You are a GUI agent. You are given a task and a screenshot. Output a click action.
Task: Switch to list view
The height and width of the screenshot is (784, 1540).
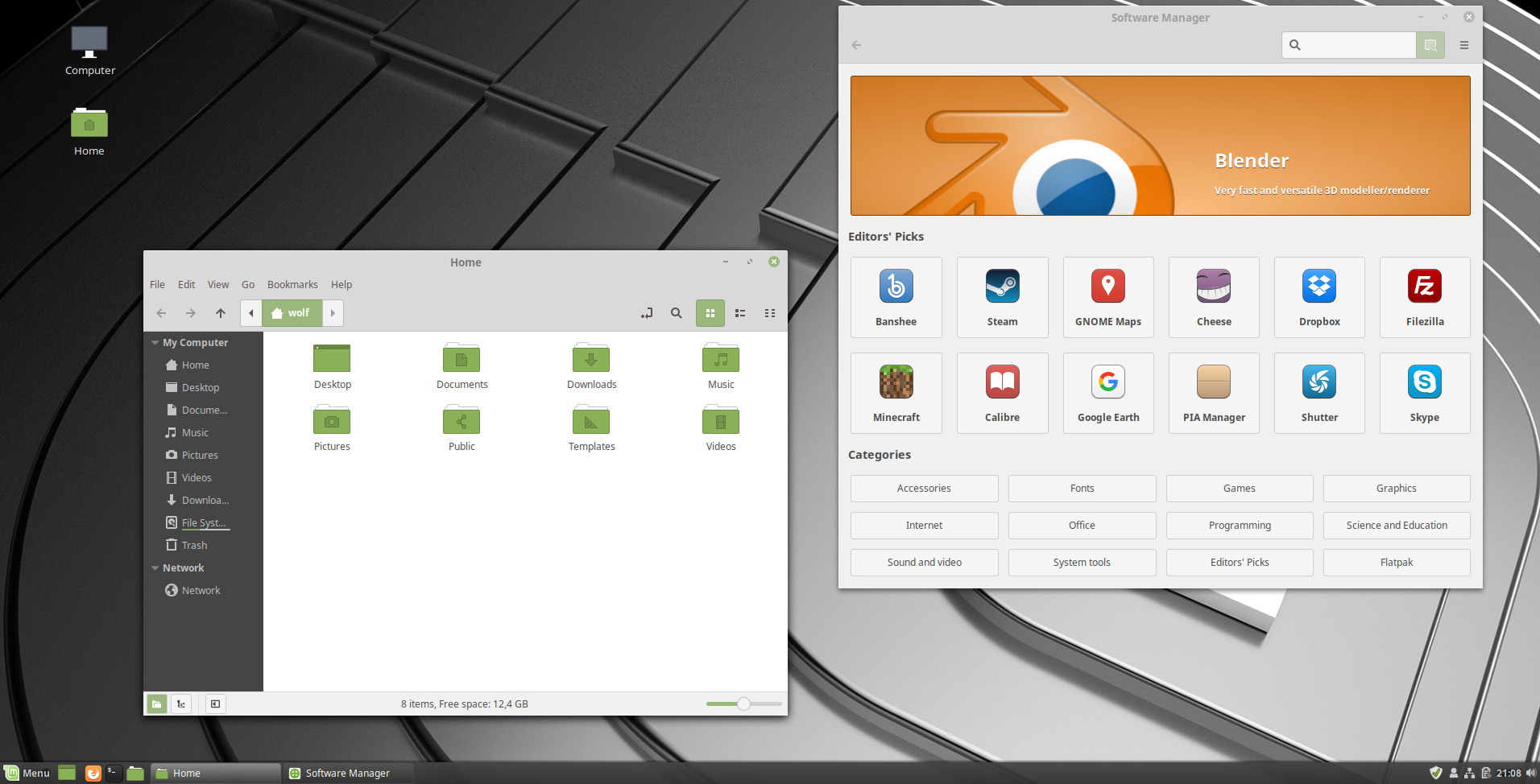pos(740,313)
